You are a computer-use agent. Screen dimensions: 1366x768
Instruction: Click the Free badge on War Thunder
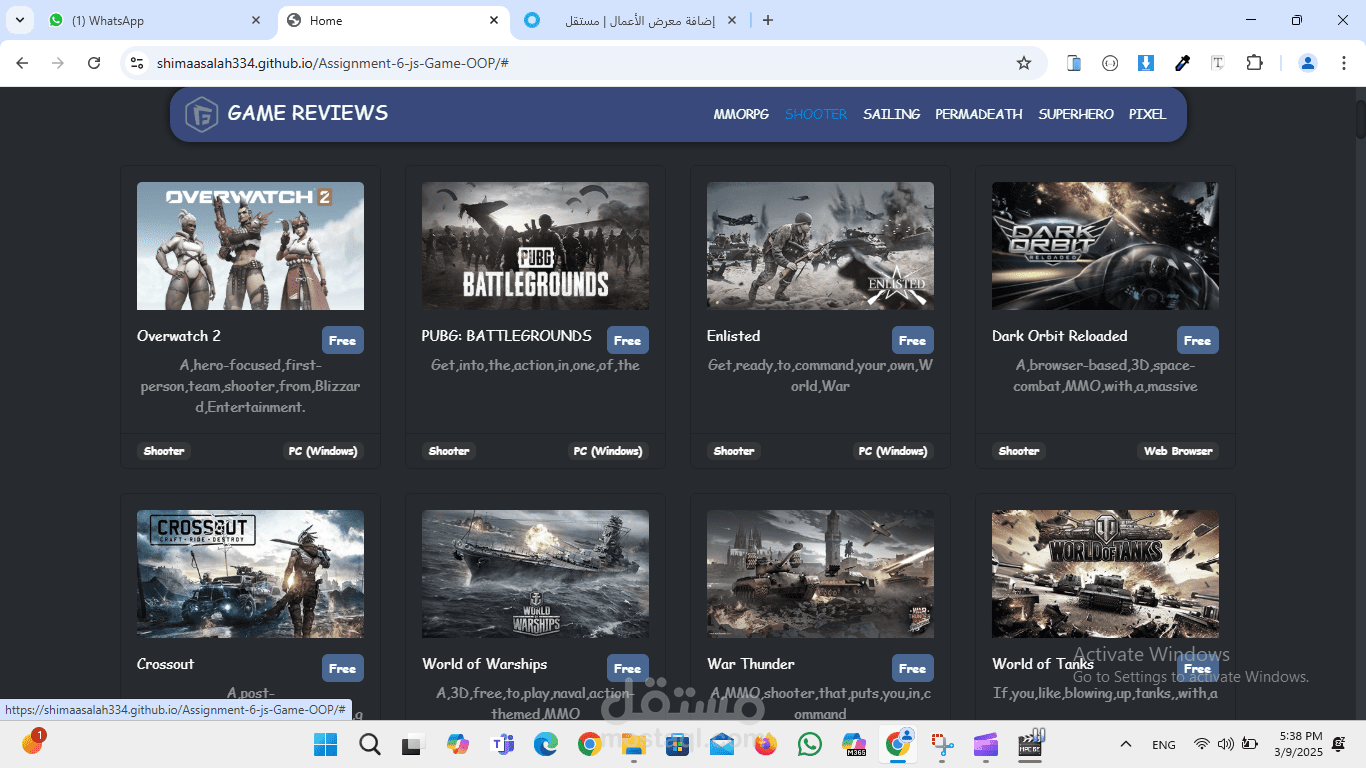point(913,668)
